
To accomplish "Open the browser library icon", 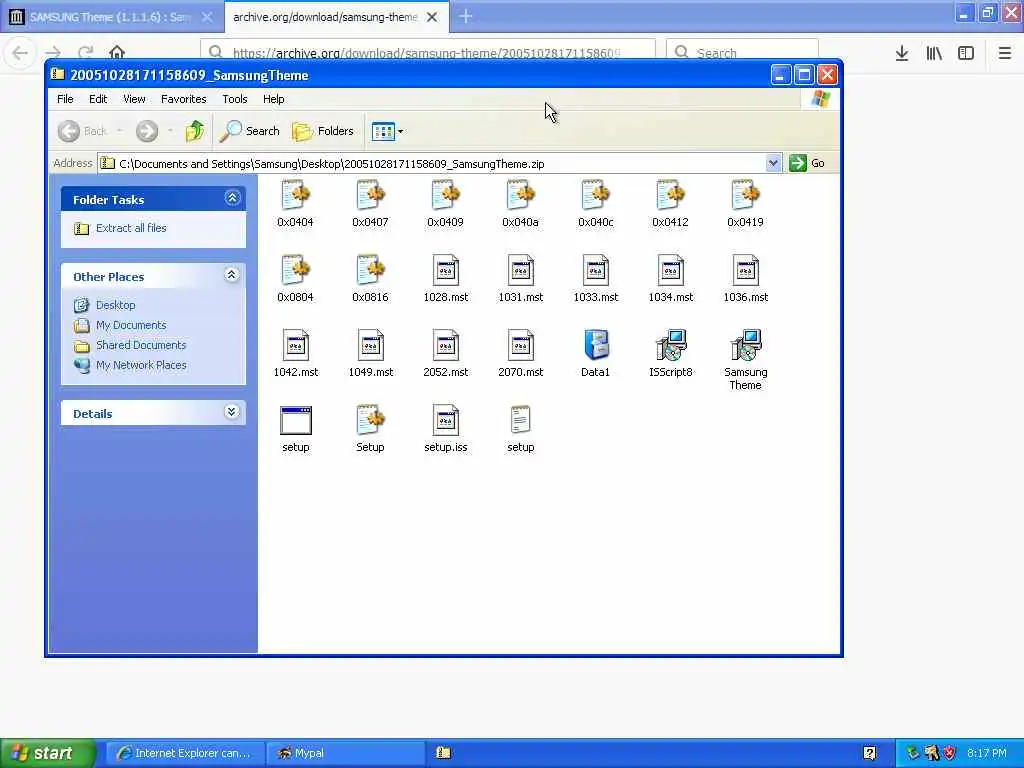I will [934, 53].
